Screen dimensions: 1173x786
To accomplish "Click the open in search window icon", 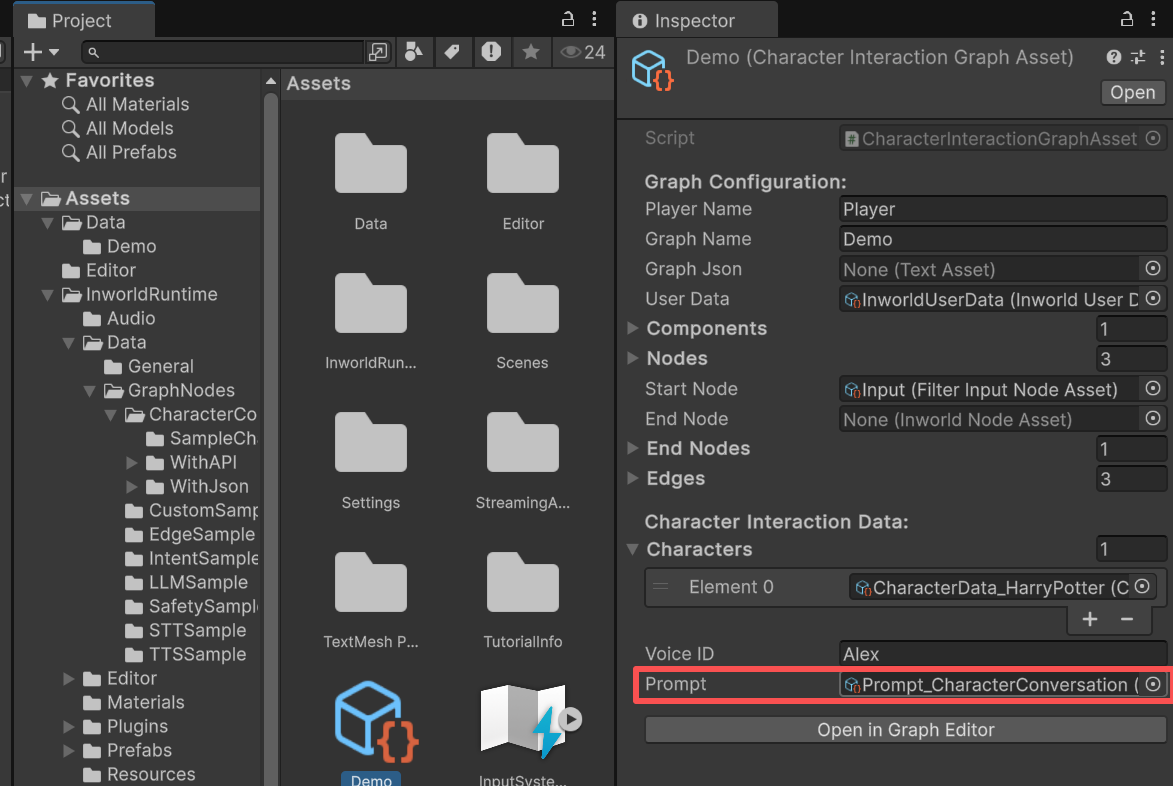I will [379, 52].
